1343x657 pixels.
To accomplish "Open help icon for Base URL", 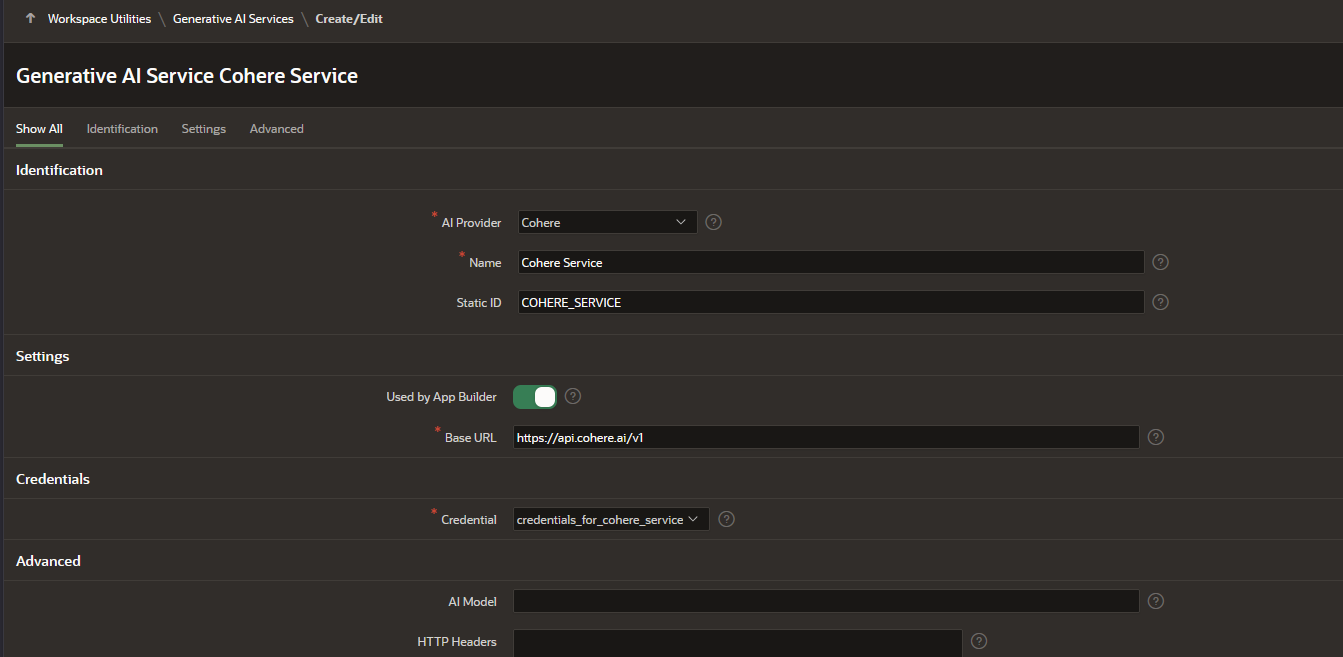I will [x=1155, y=437].
